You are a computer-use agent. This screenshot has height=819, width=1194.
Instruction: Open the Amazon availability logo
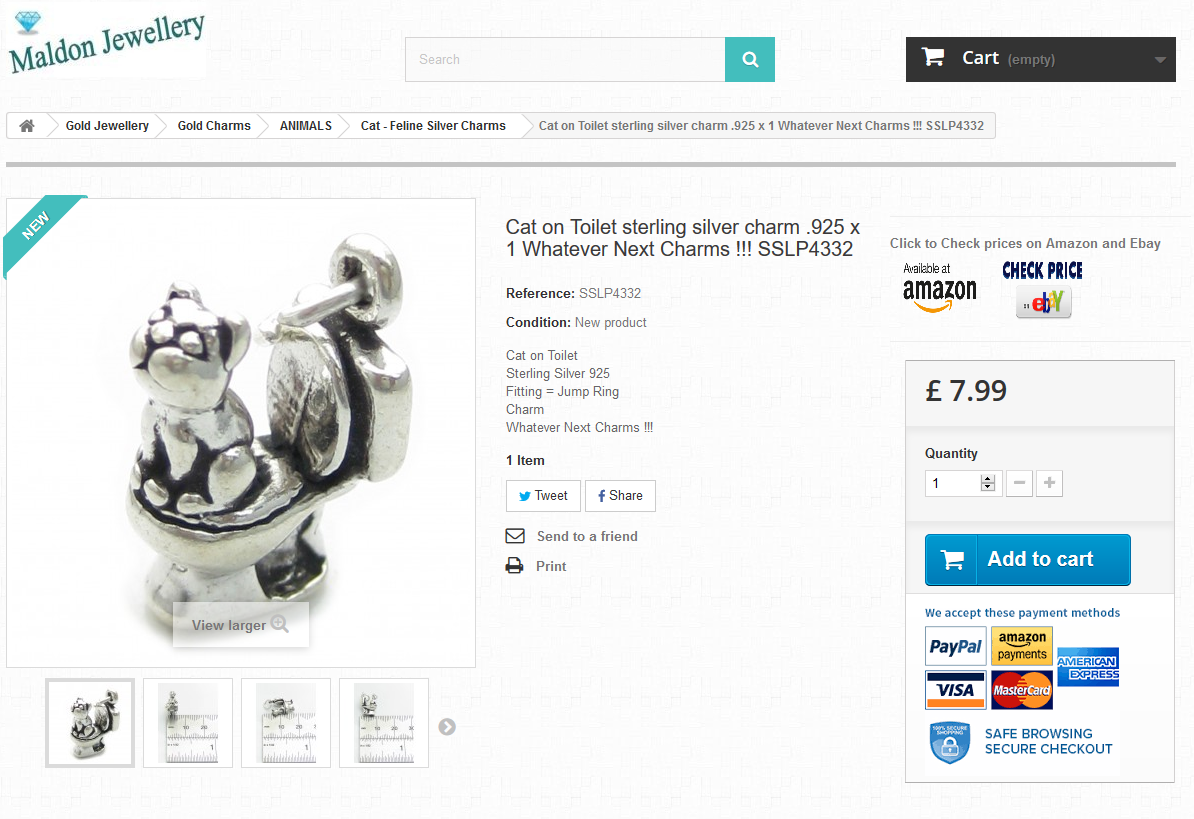point(939,288)
